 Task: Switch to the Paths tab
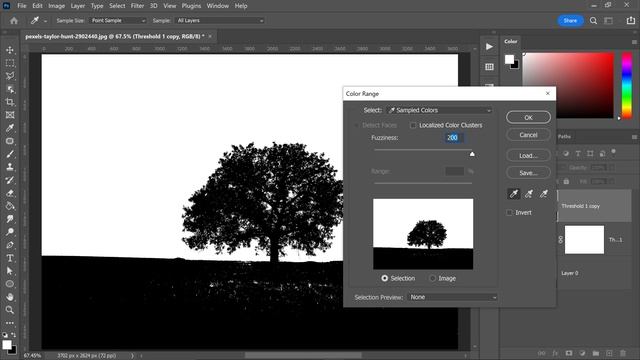coord(564,137)
